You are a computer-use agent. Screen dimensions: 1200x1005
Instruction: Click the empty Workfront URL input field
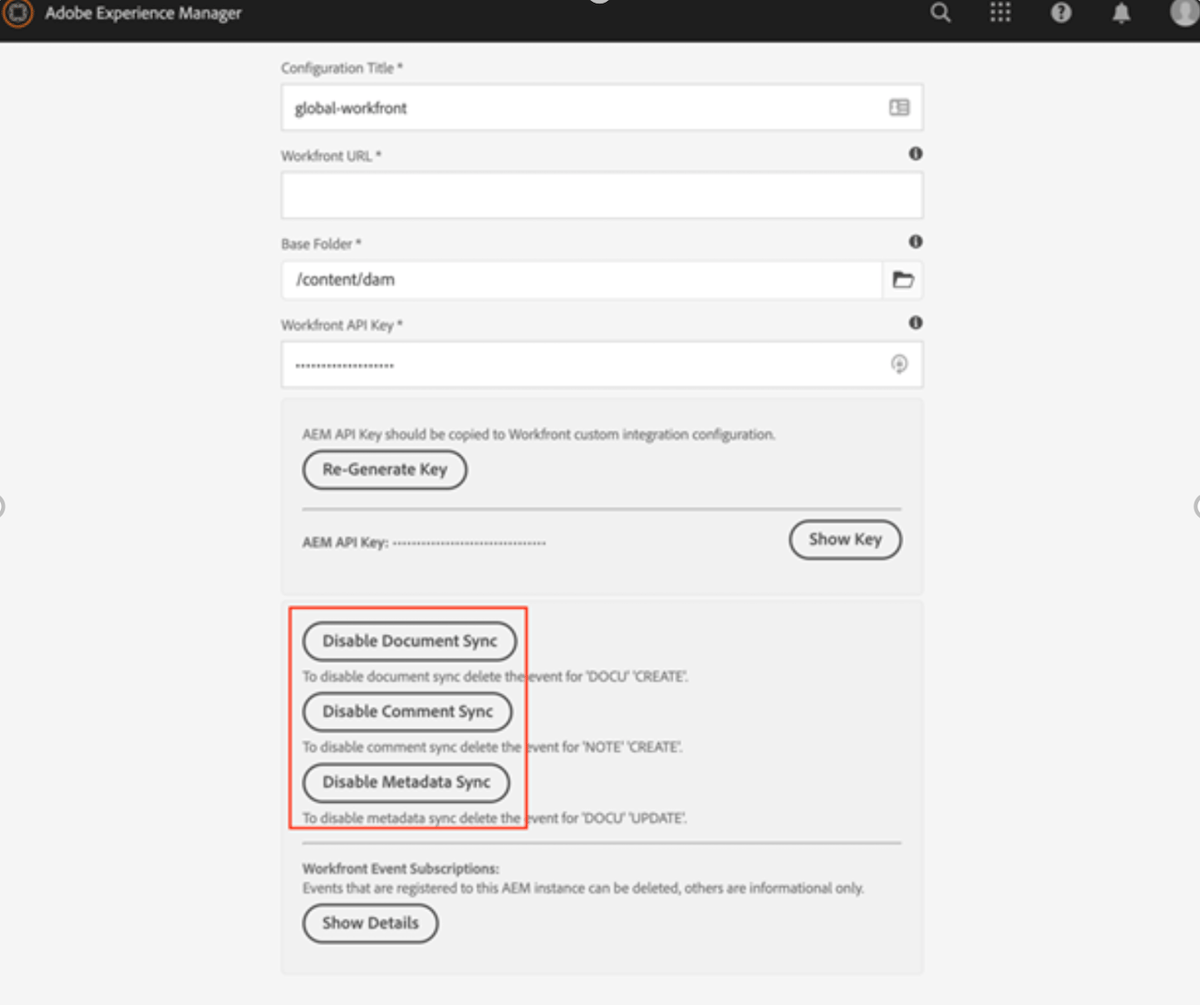(600, 195)
